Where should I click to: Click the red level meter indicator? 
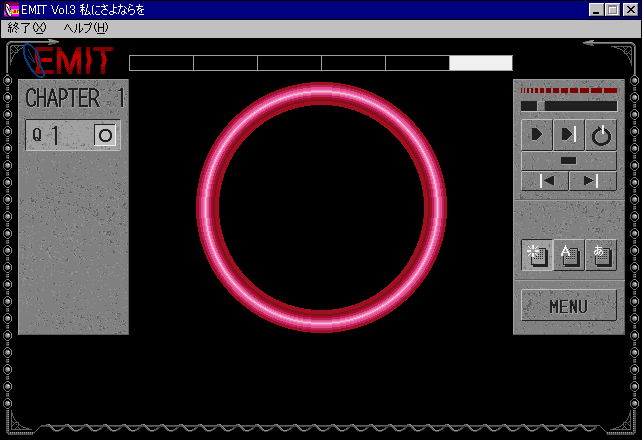[569, 90]
